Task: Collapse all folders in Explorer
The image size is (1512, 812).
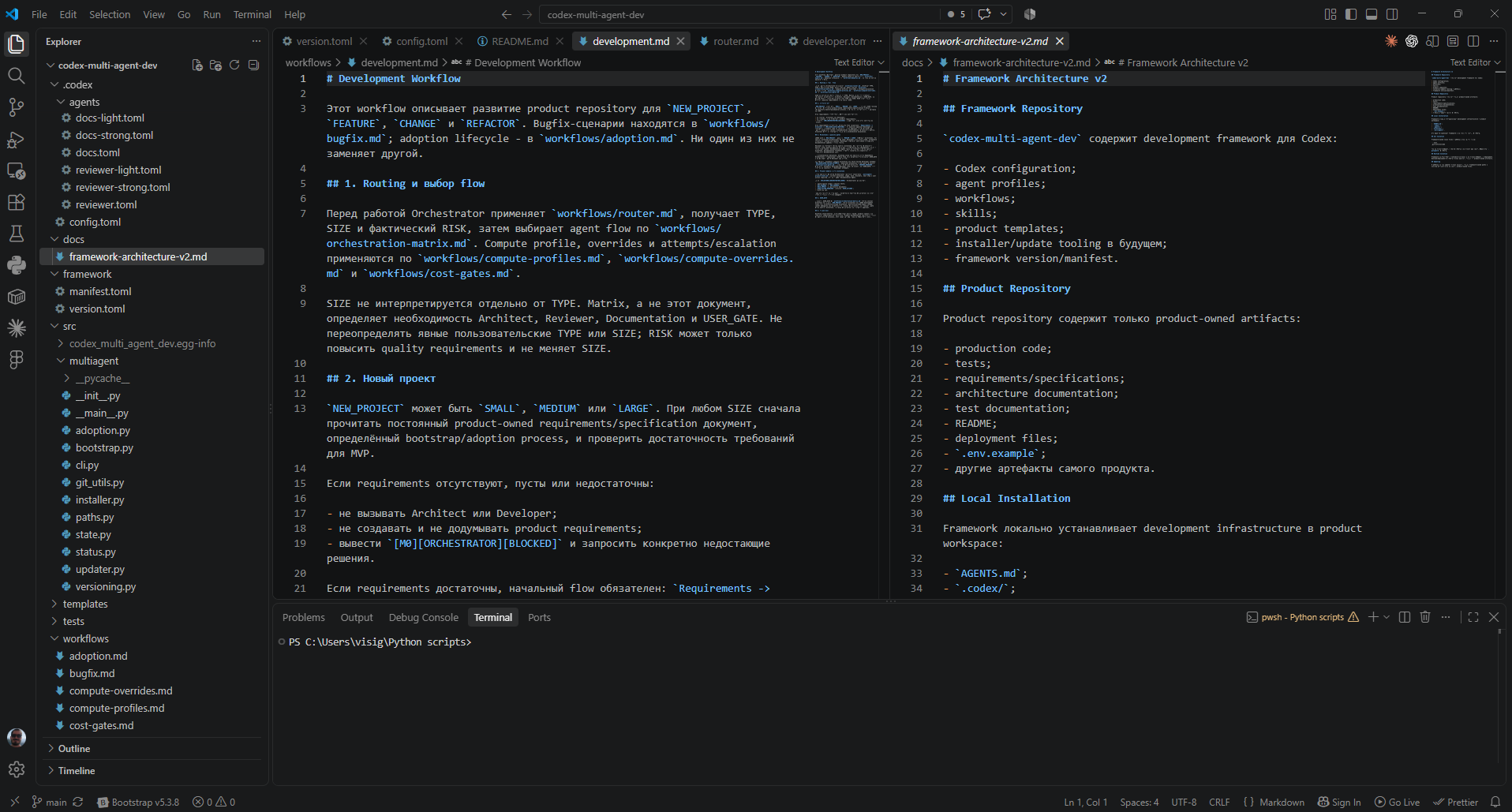Action: (x=253, y=65)
